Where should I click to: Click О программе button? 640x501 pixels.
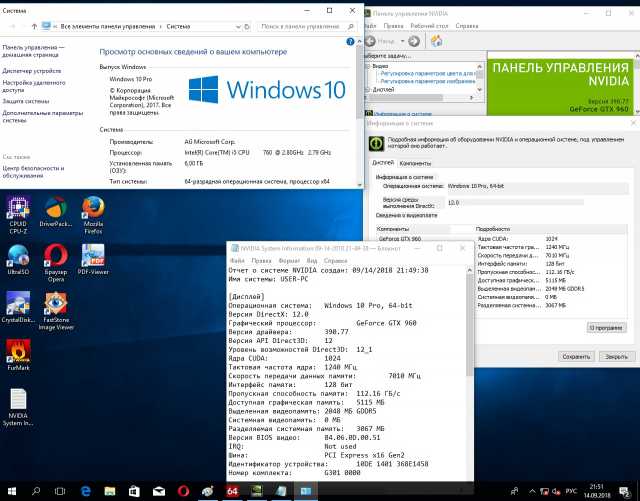606,327
